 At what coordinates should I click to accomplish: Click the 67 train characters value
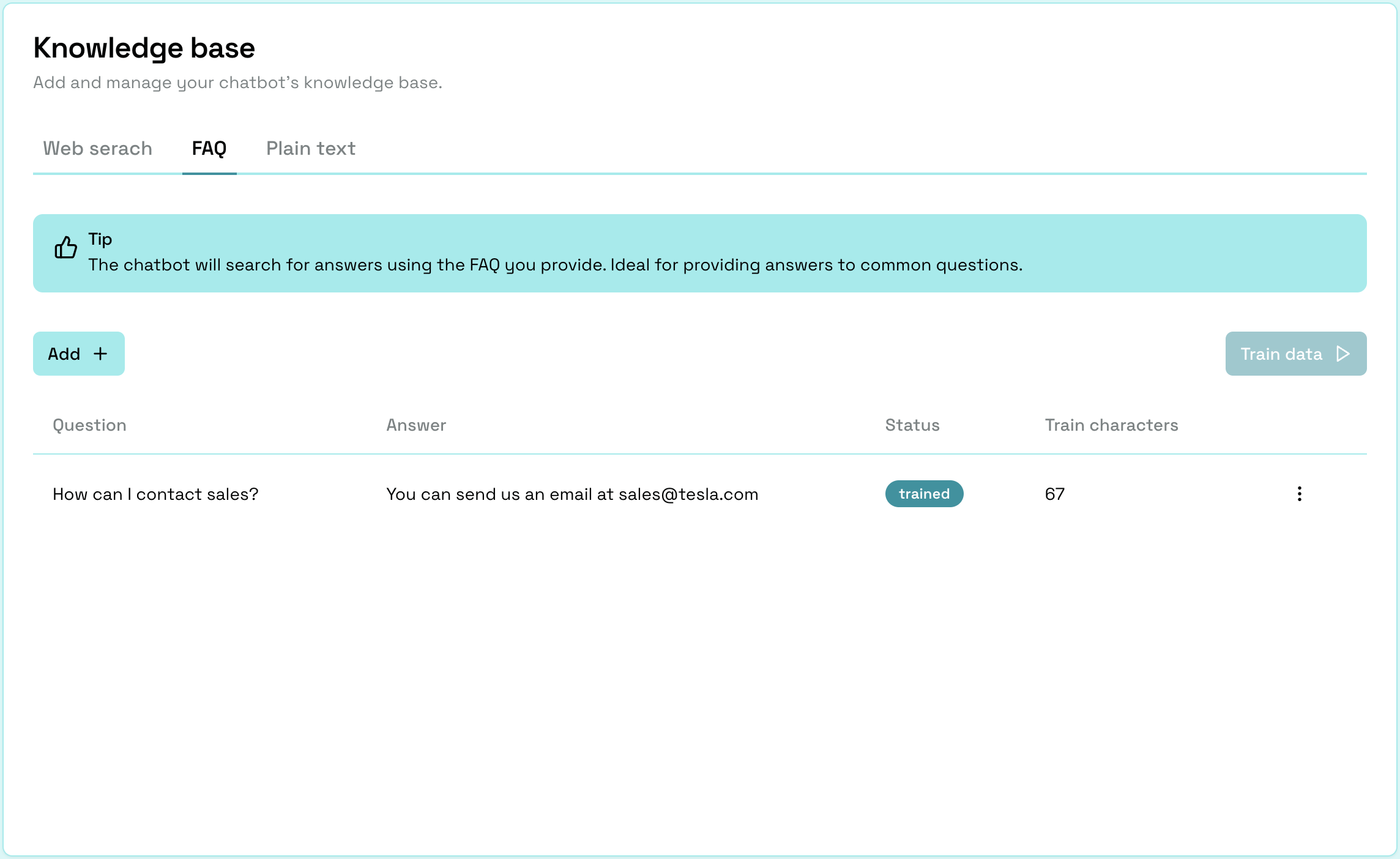1055,494
